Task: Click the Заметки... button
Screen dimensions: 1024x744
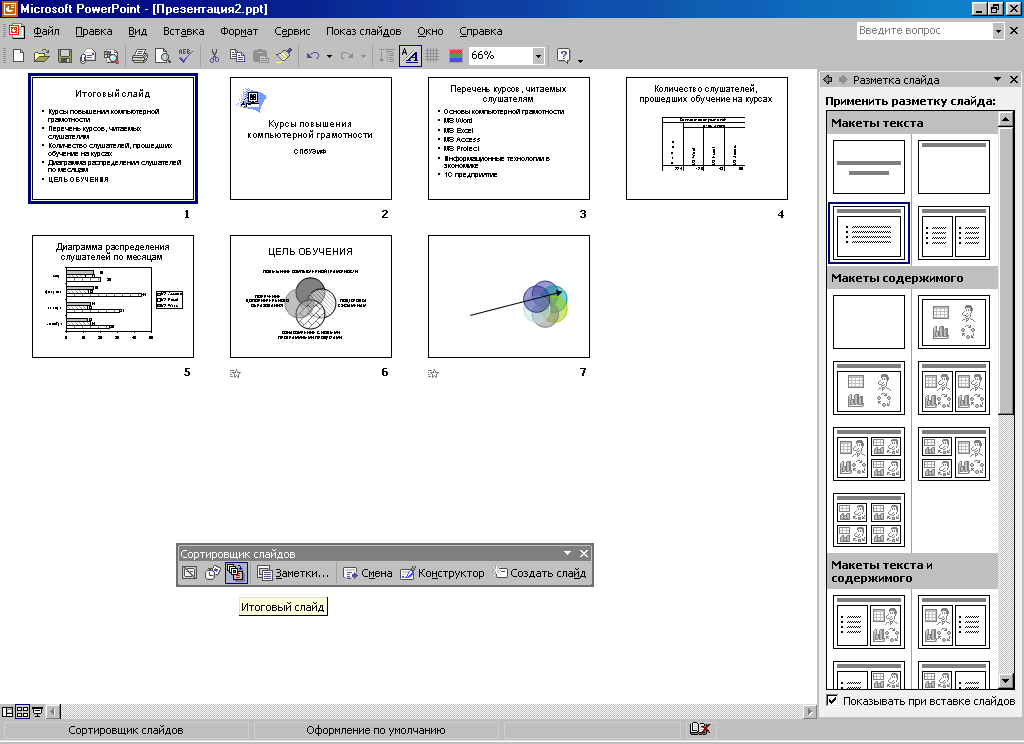Action: click(x=293, y=573)
